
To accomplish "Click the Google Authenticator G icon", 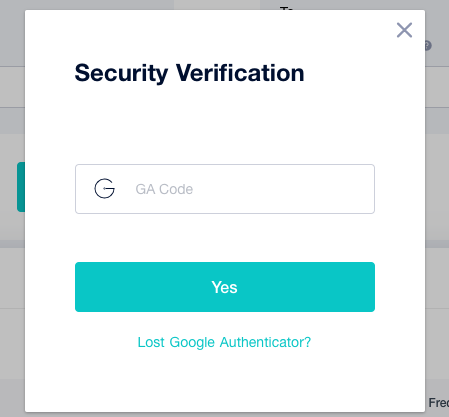I will pyautogui.click(x=105, y=189).
